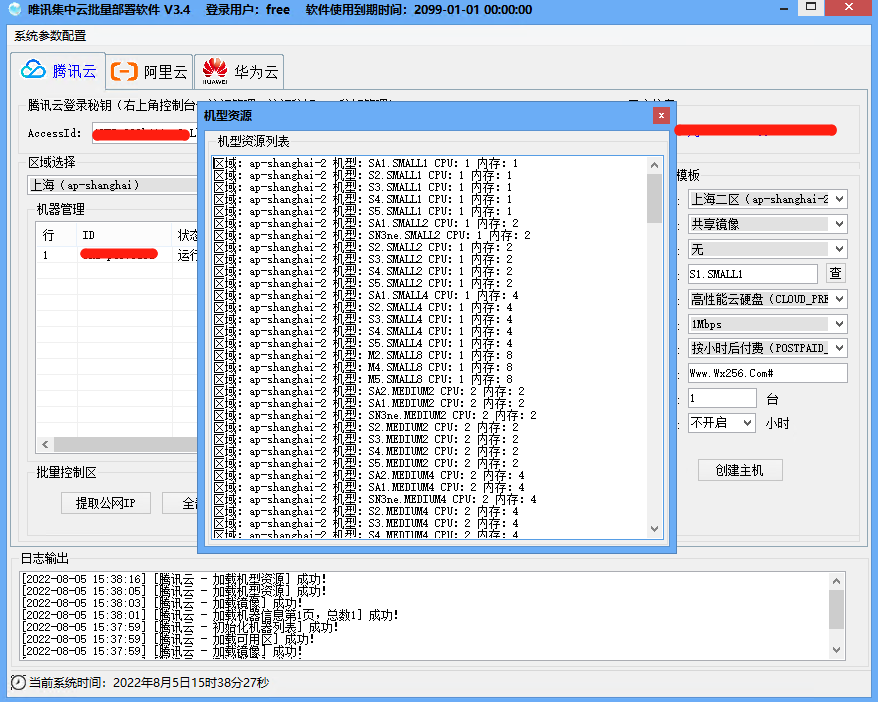Screen dimensions: 878x702
Task: Click the 当前系统时间 status text
Action: pos(149,682)
